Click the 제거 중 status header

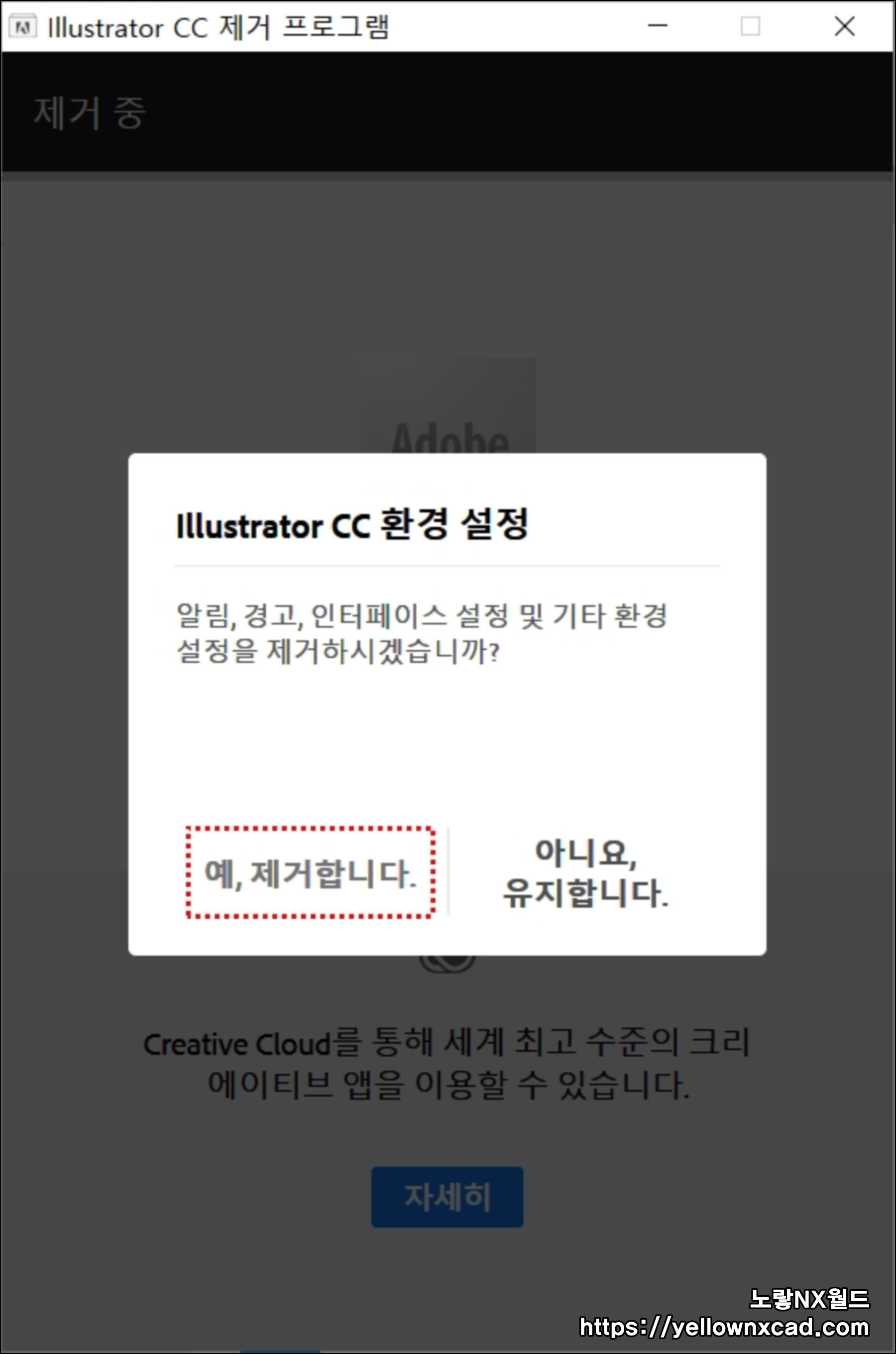click(x=90, y=113)
